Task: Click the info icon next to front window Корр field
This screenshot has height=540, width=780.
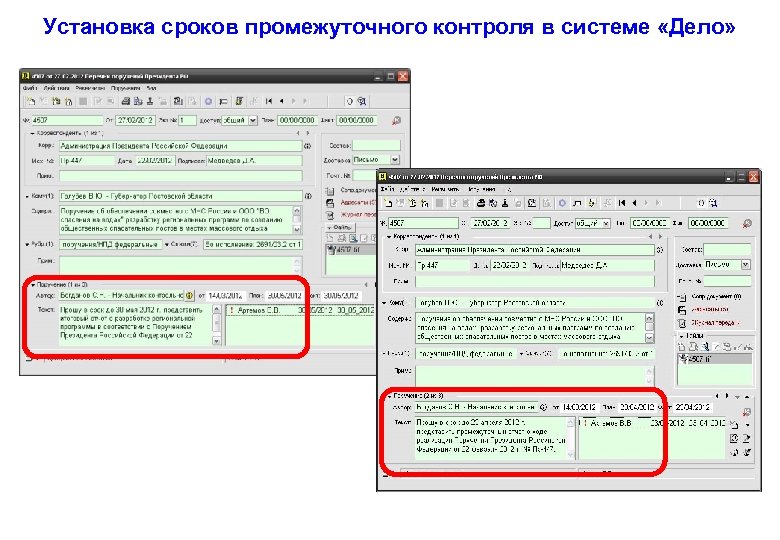Action: pyautogui.click(x=660, y=250)
